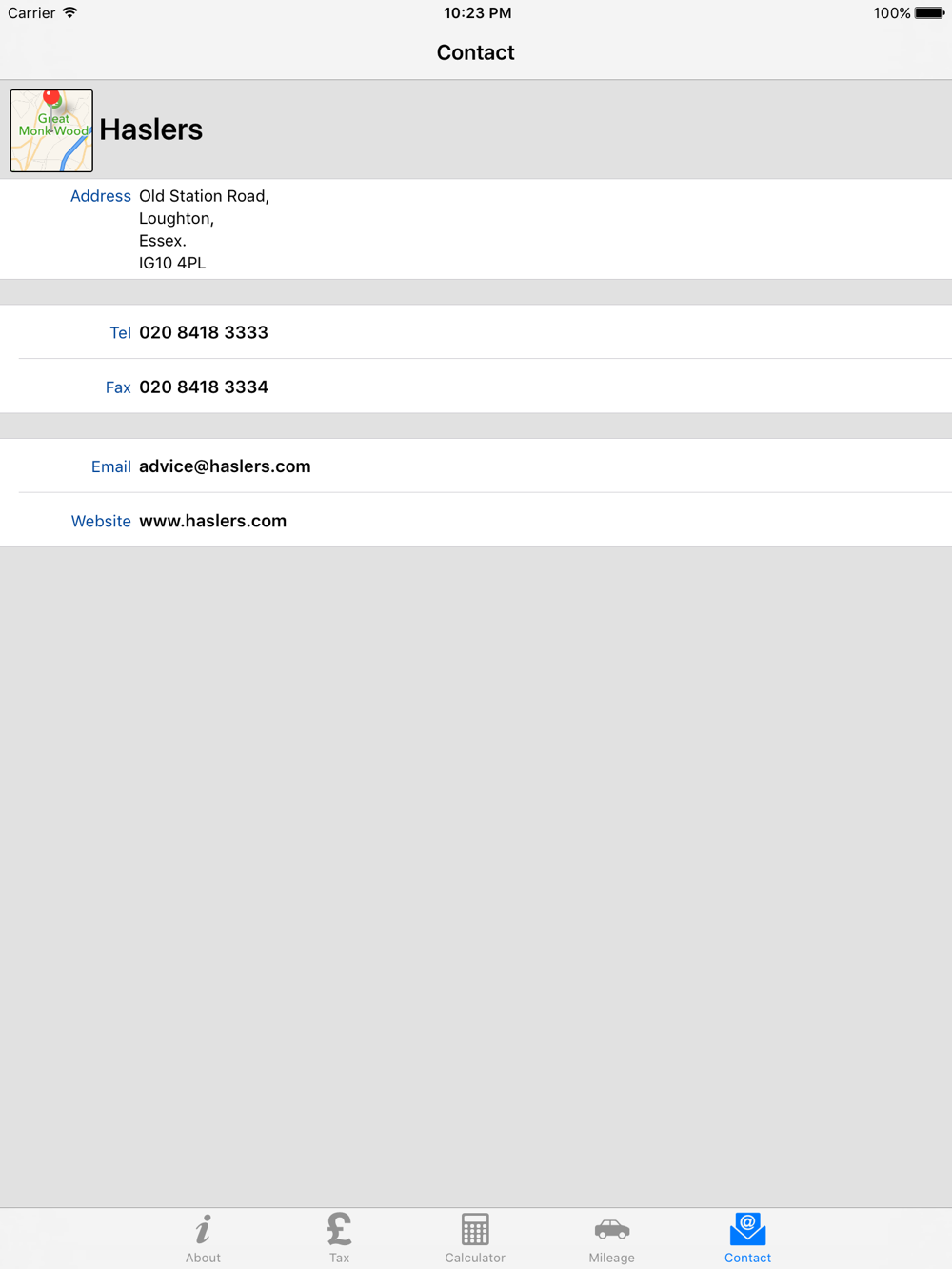Tap the address Old Station Road text
This screenshot has width=952, height=1269.
[204, 196]
